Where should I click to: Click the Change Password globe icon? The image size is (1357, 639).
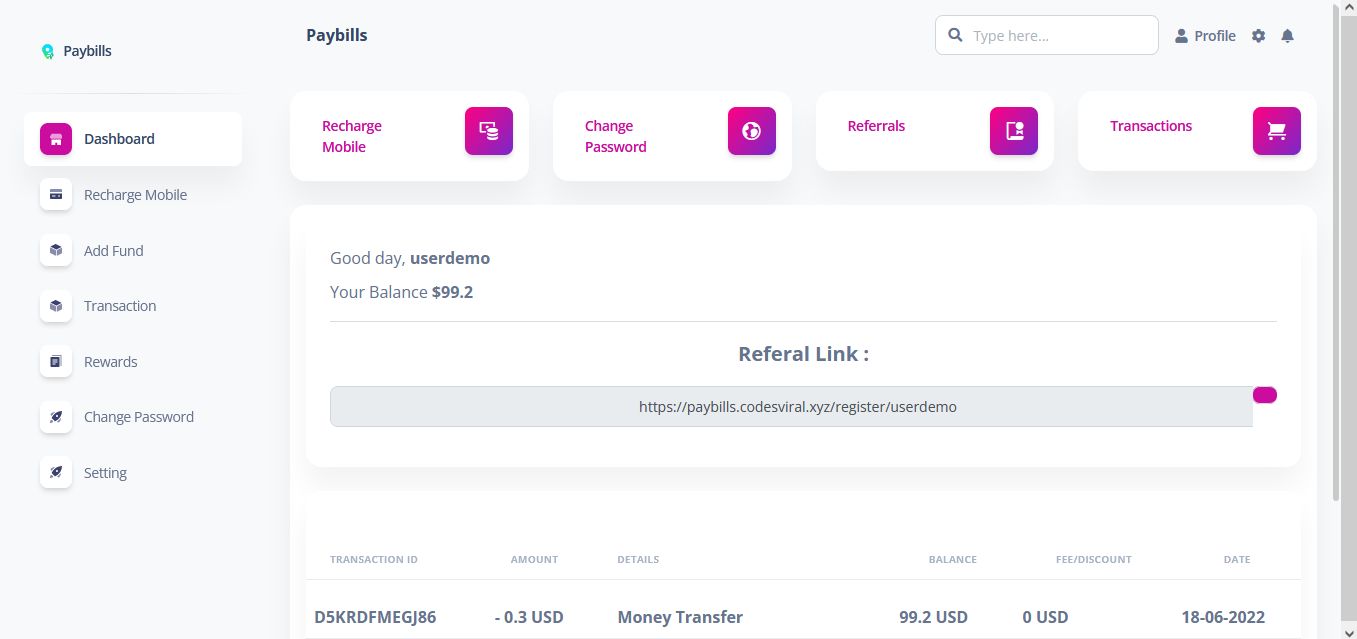tap(751, 131)
